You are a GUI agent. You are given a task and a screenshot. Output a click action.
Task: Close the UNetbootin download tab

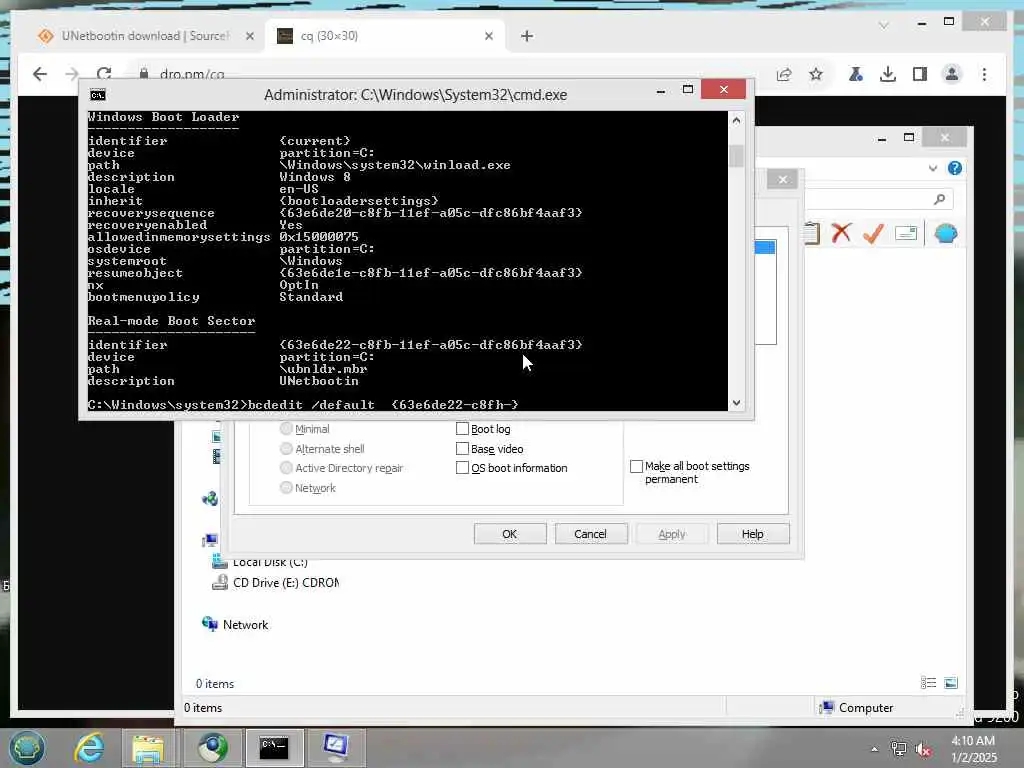(x=249, y=36)
